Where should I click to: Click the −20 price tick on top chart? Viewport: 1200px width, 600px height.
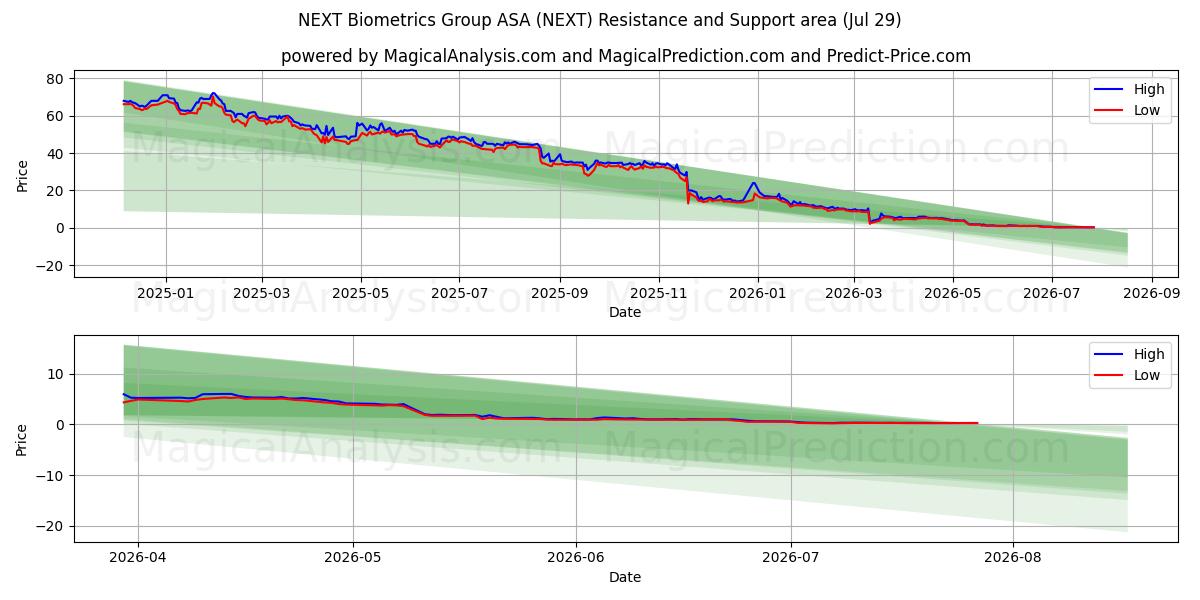pyautogui.click(x=50, y=266)
